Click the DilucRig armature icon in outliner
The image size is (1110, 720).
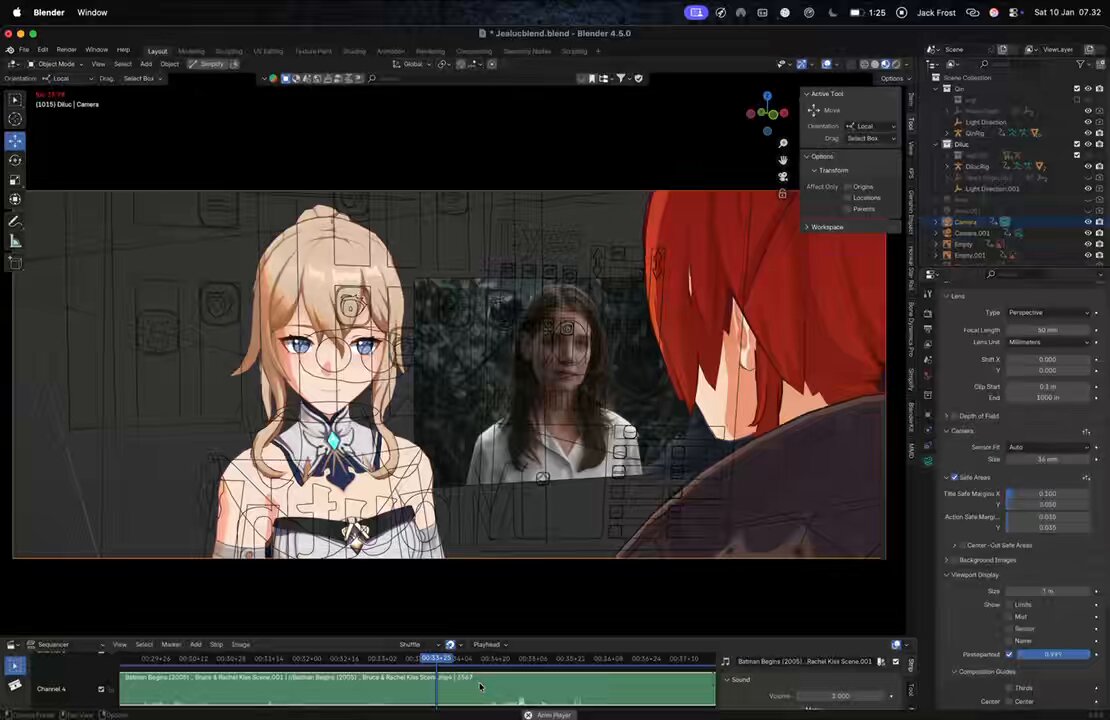tap(959, 166)
